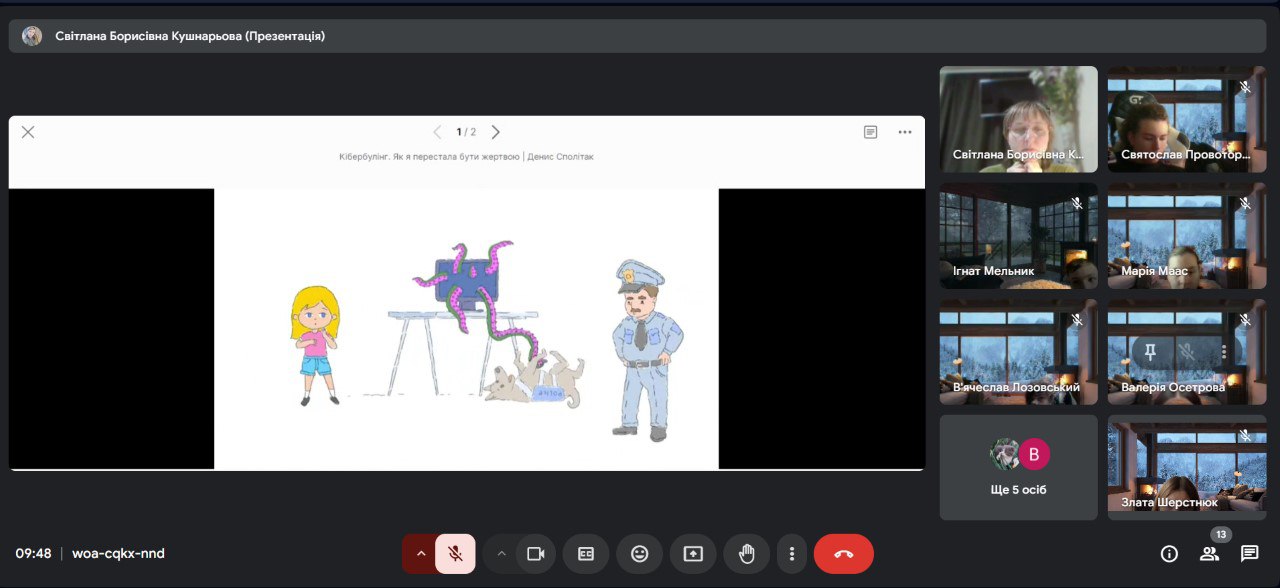Open options for Валерія Осетрова's tile
Viewport: 1280px width, 588px height.
[1223, 352]
